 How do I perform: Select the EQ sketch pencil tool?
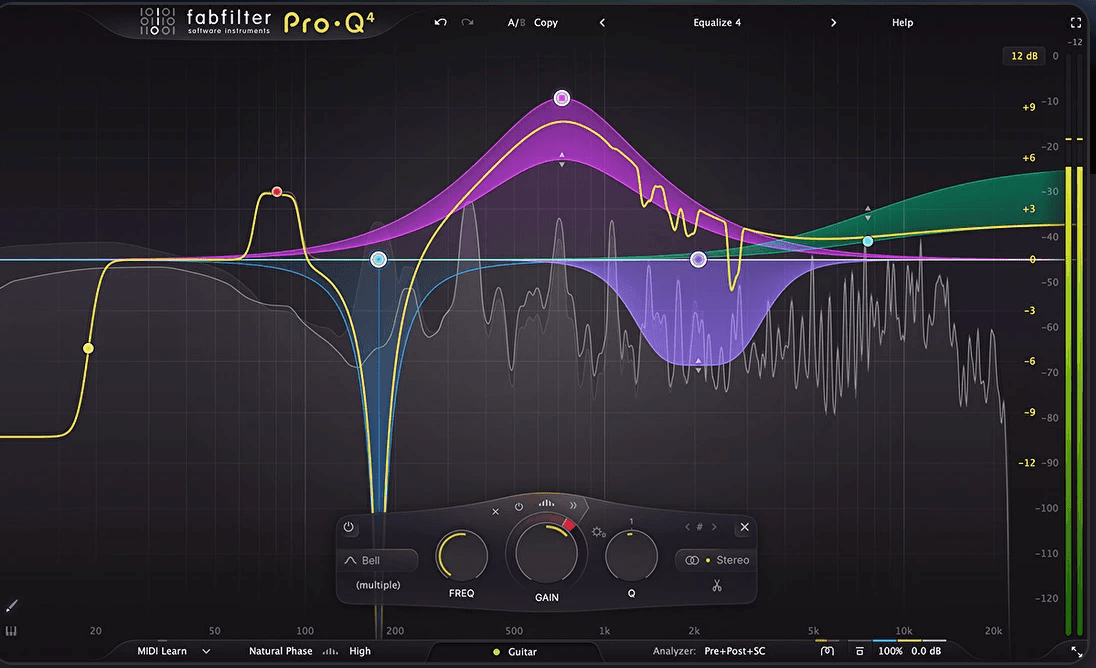pos(12,606)
